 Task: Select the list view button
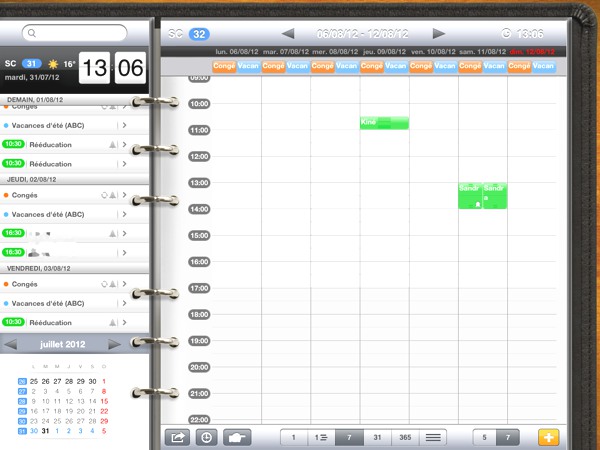pyautogui.click(x=433, y=437)
